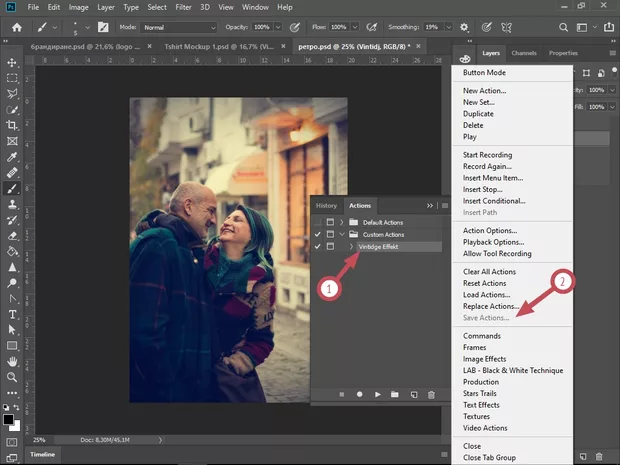Toggle the Custom Actions set checkmark
Screen dimensions: 620x465
(x=318, y=233)
